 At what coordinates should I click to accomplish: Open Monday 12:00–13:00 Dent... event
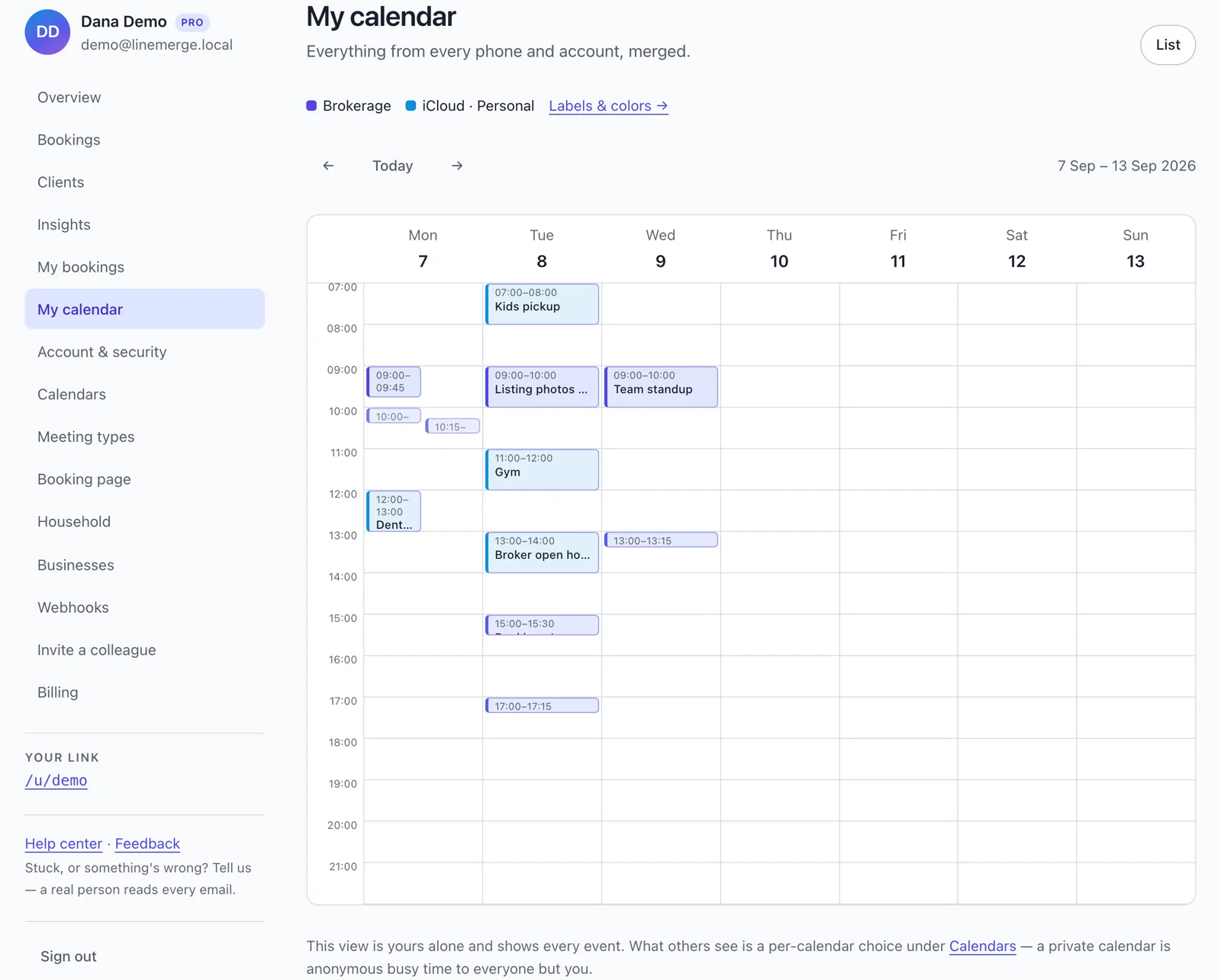394,511
